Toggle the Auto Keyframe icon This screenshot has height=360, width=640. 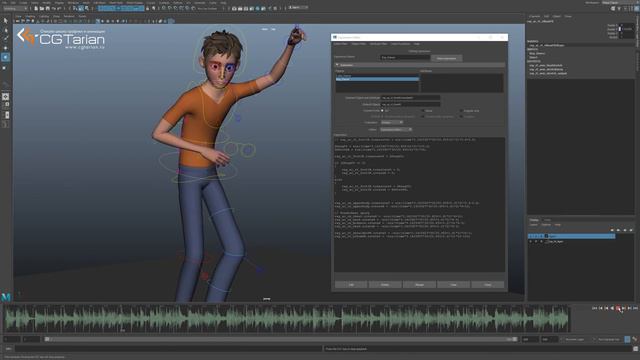[x=627, y=339]
